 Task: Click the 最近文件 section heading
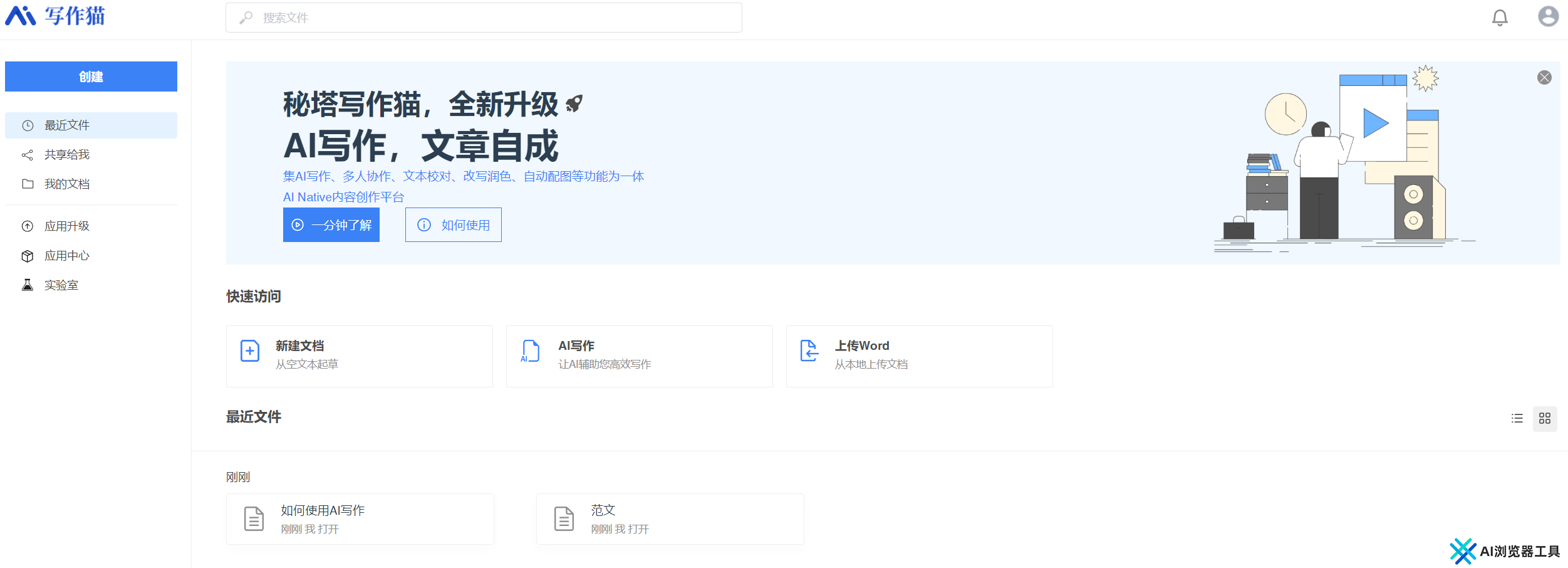click(x=254, y=417)
